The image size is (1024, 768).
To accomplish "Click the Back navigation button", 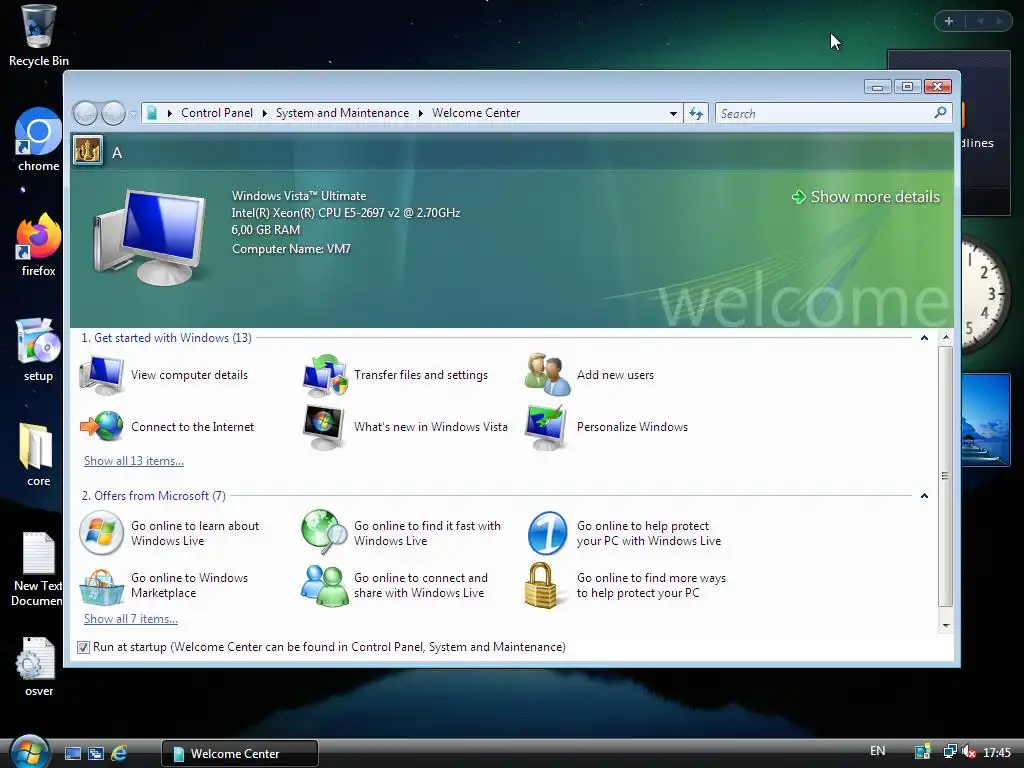I will 86,114.
